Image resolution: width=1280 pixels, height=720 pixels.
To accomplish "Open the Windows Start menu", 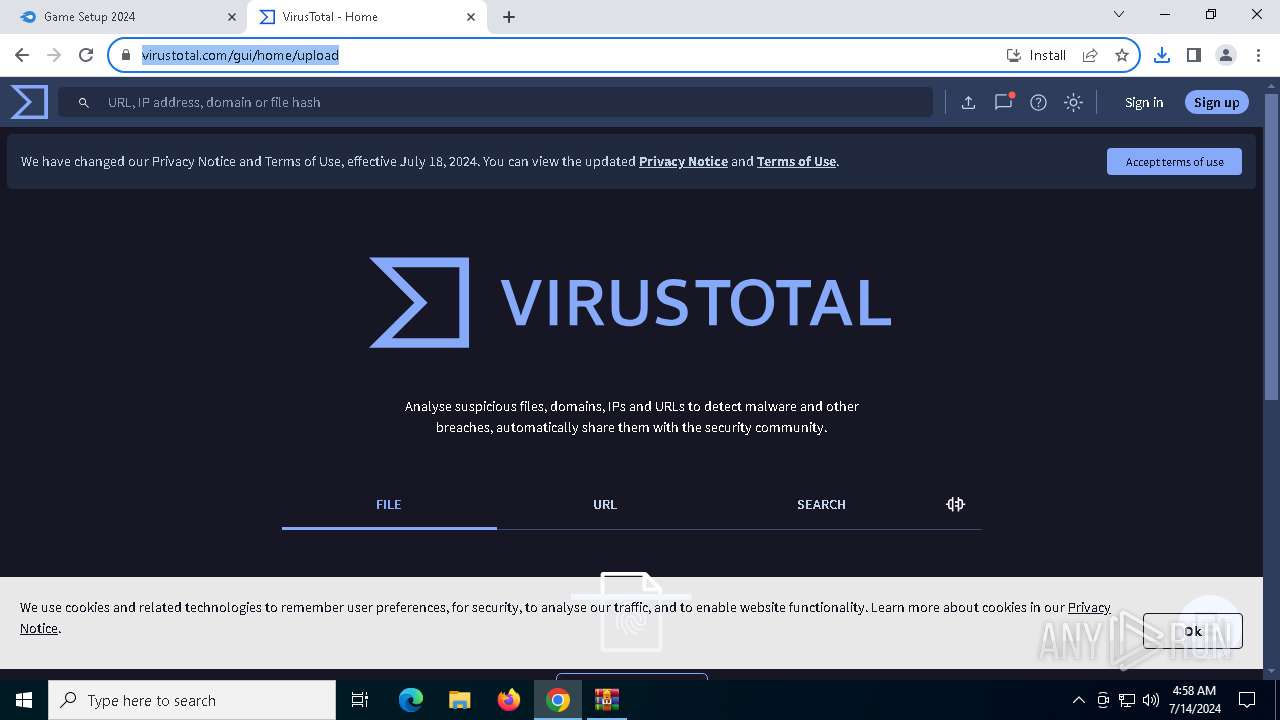I will point(24,700).
